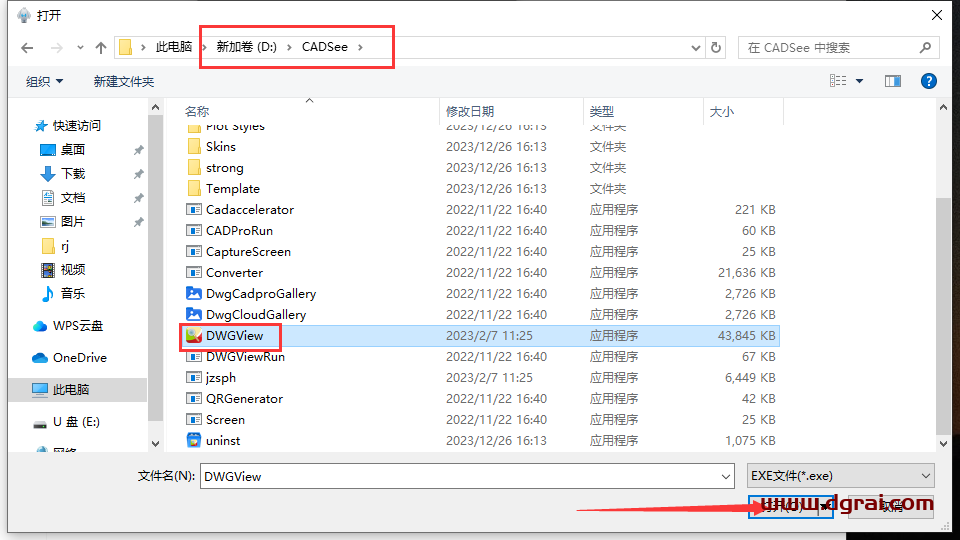Image resolution: width=960 pixels, height=540 pixels.
Task: Toggle the preview pane icon
Action: [x=893, y=81]
